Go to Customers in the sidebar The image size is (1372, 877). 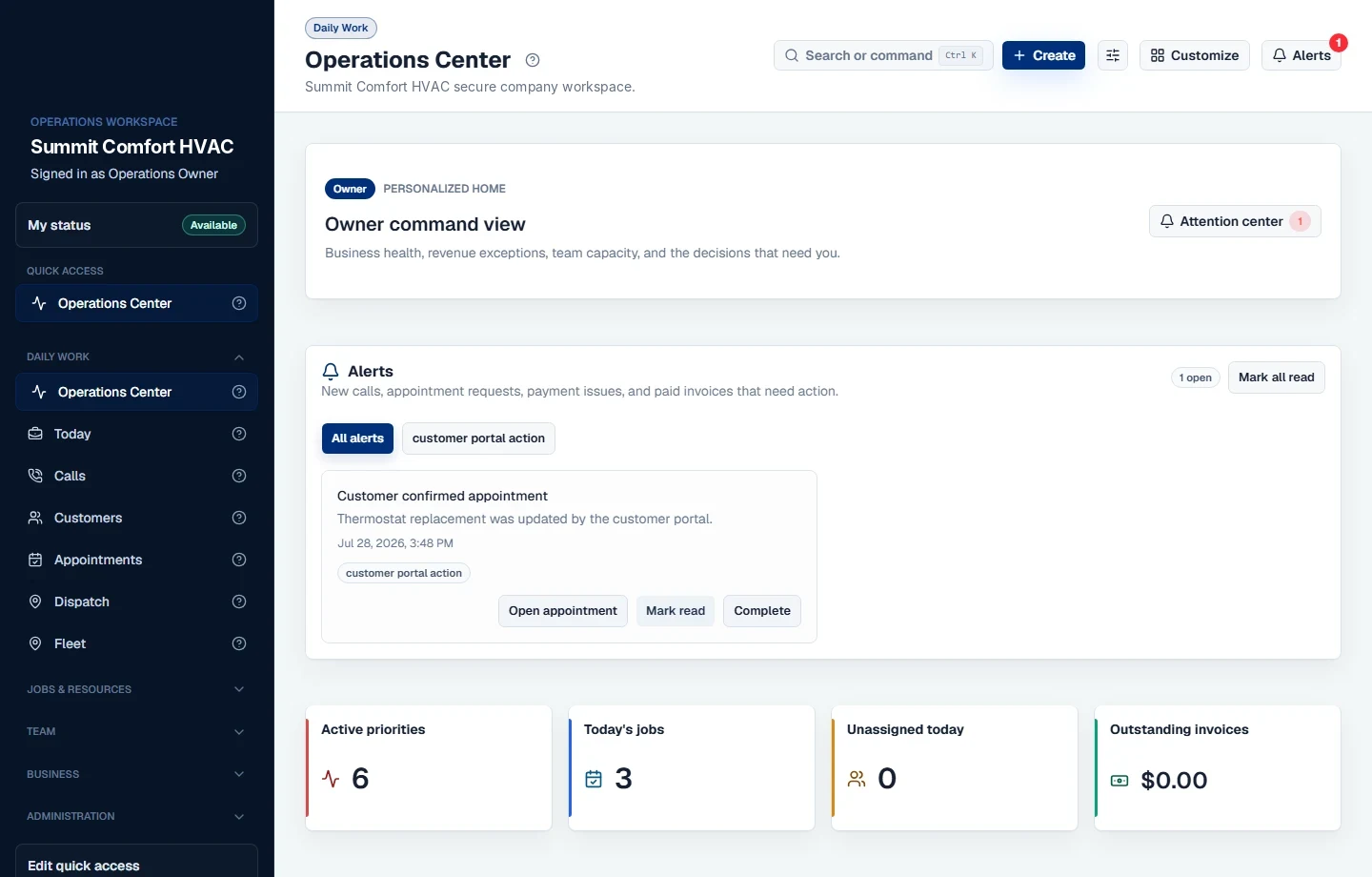tap(136, 518)
